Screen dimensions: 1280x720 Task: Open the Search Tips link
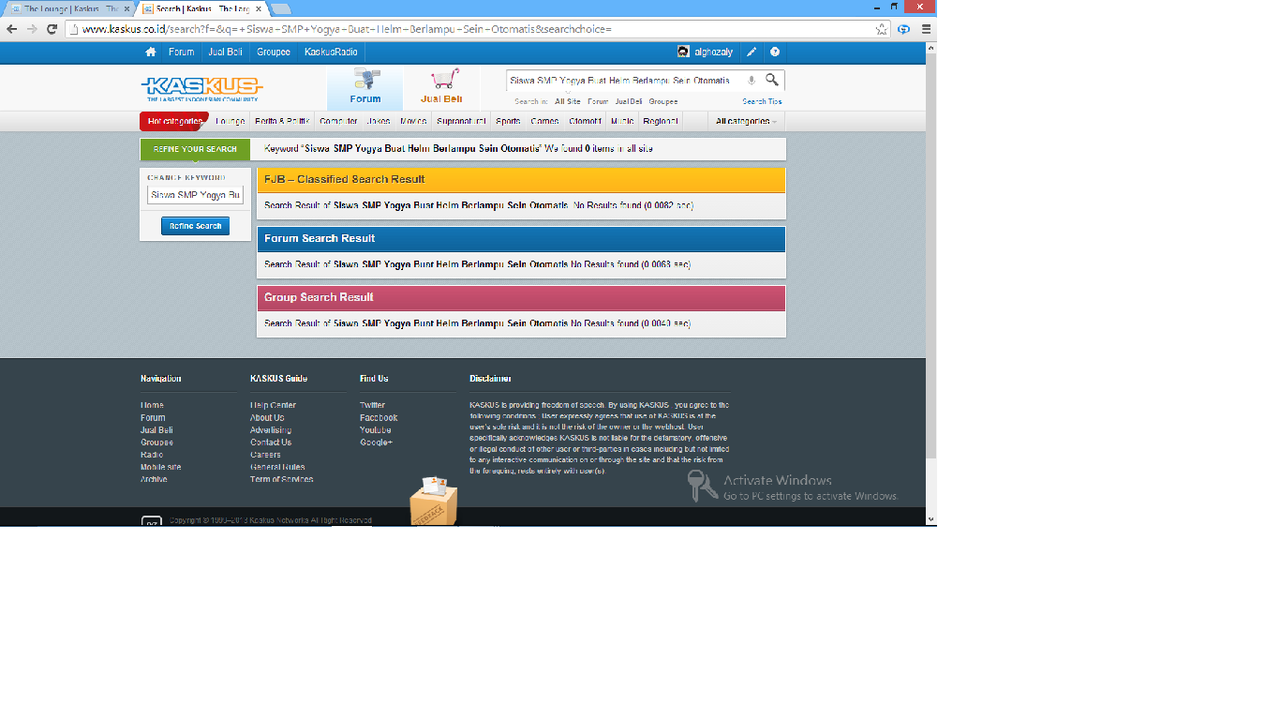[762, 101]
